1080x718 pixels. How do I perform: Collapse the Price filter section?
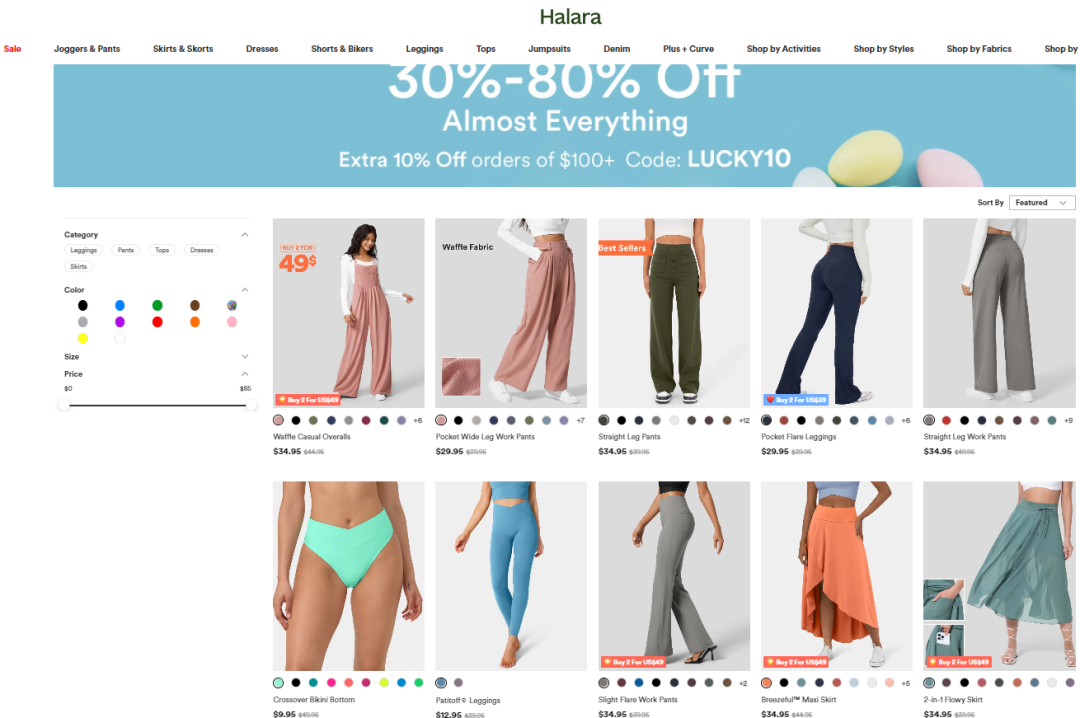[x=245, y=373]
